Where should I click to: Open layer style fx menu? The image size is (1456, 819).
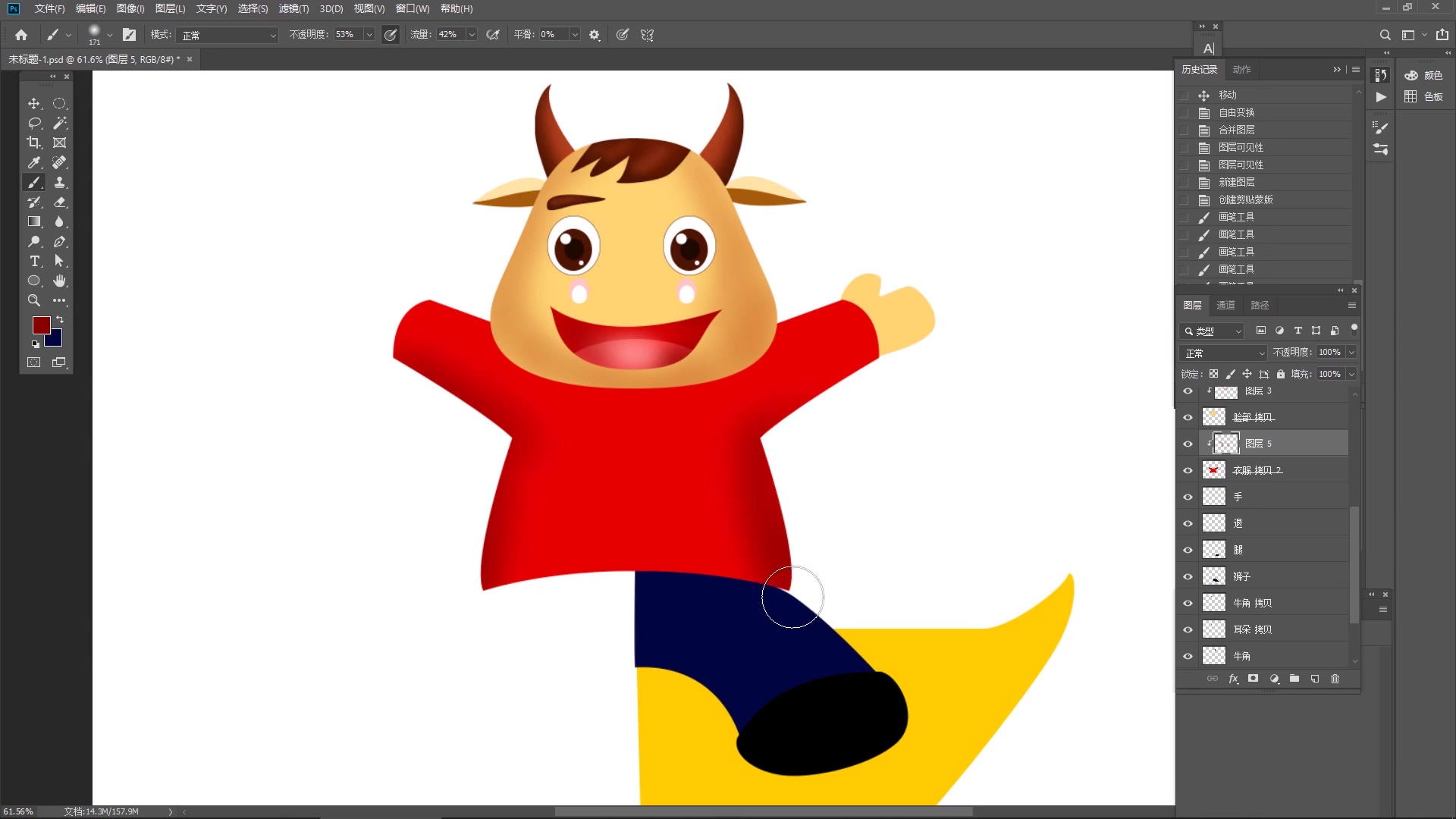1233,679
